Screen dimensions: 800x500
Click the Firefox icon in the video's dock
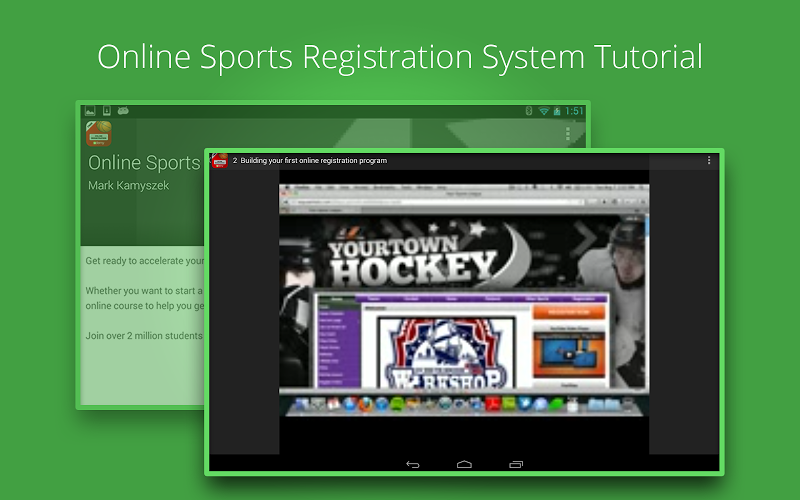pyautogui.click(x=365, y=405)
